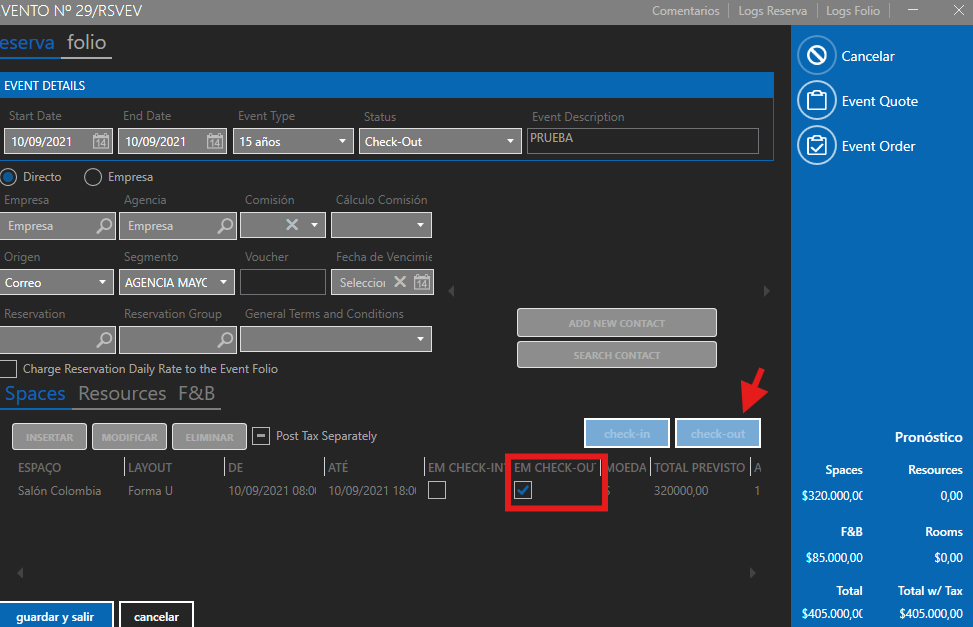Clear the Comisión field X icon
The height and width of the screenshot is (627, 973).
tap(292, 225)
